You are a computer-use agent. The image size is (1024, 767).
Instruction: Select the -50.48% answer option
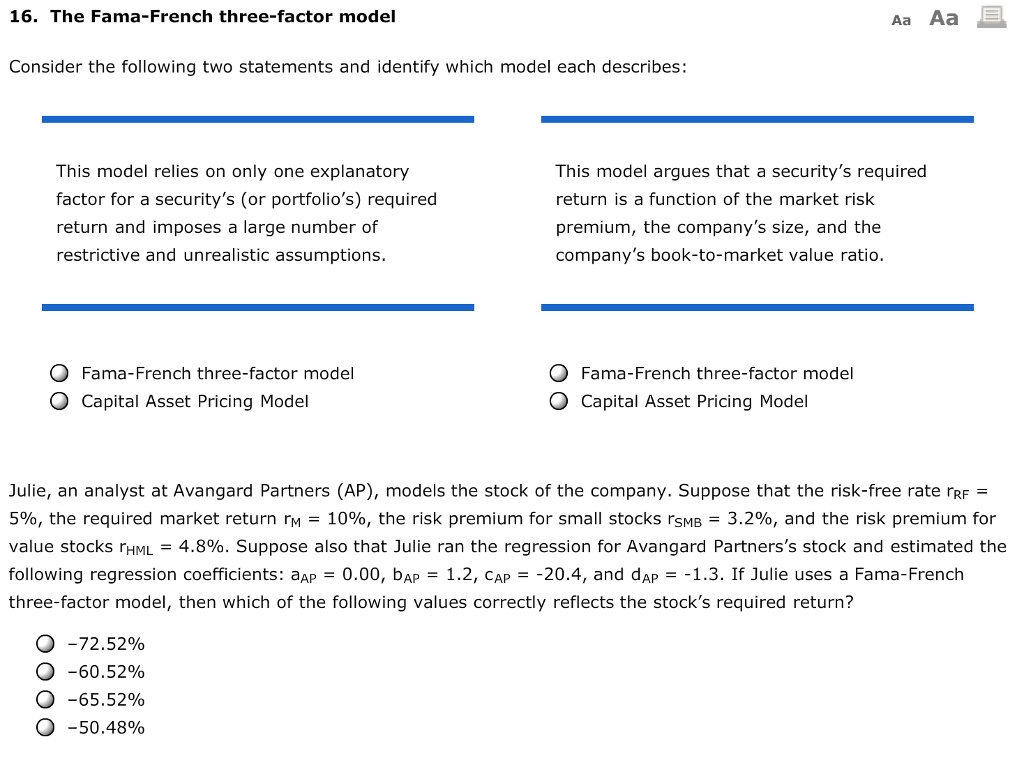44,728
